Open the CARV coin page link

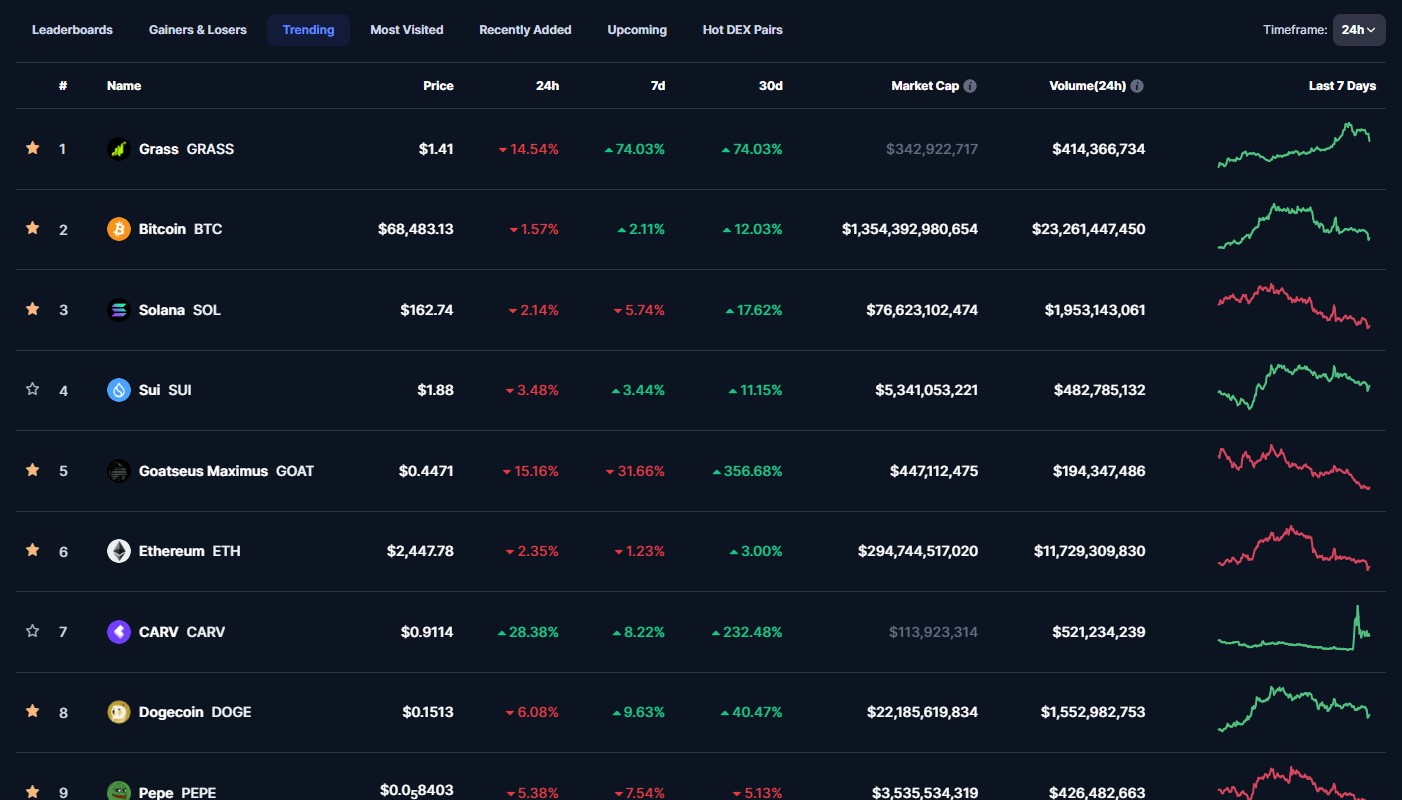[x=166, y=632]
